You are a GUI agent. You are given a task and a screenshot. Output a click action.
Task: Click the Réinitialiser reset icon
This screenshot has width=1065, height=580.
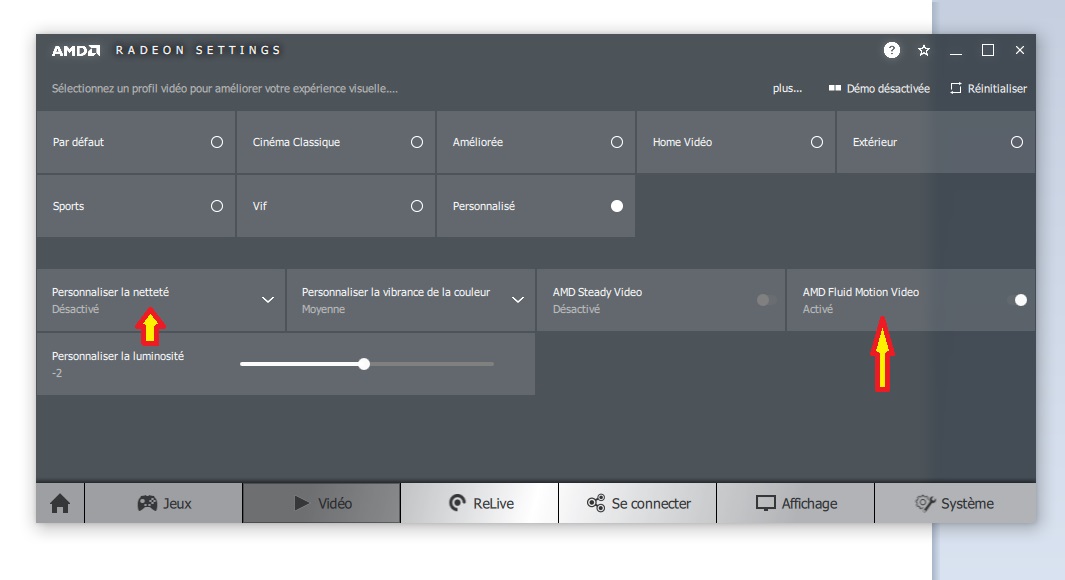click(956, 88)
